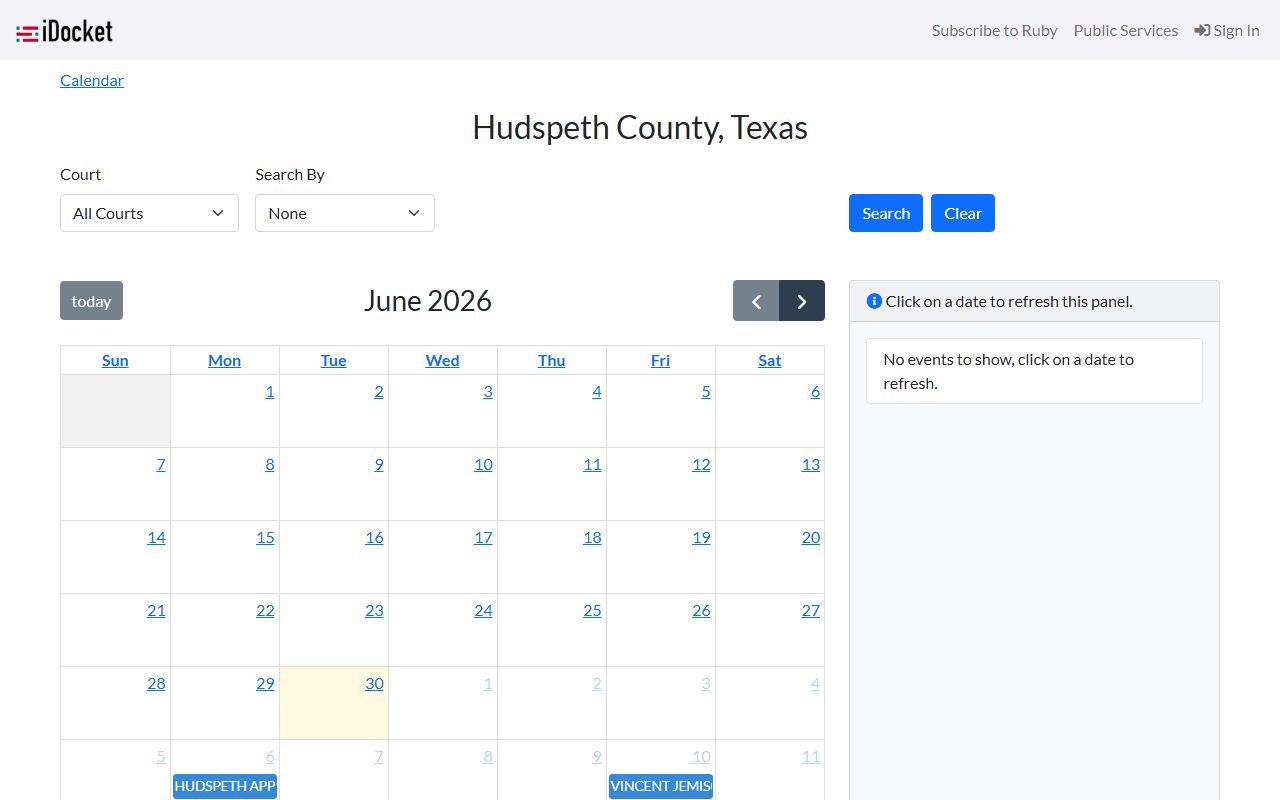Select June 17 on the calendar
The height and width of the screenshot is (800, 1280).
(483, 537)
